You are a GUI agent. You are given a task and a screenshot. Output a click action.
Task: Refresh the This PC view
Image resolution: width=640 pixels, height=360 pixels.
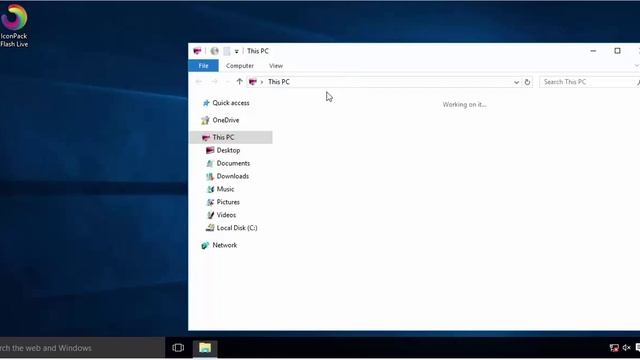tap(527, 82)
